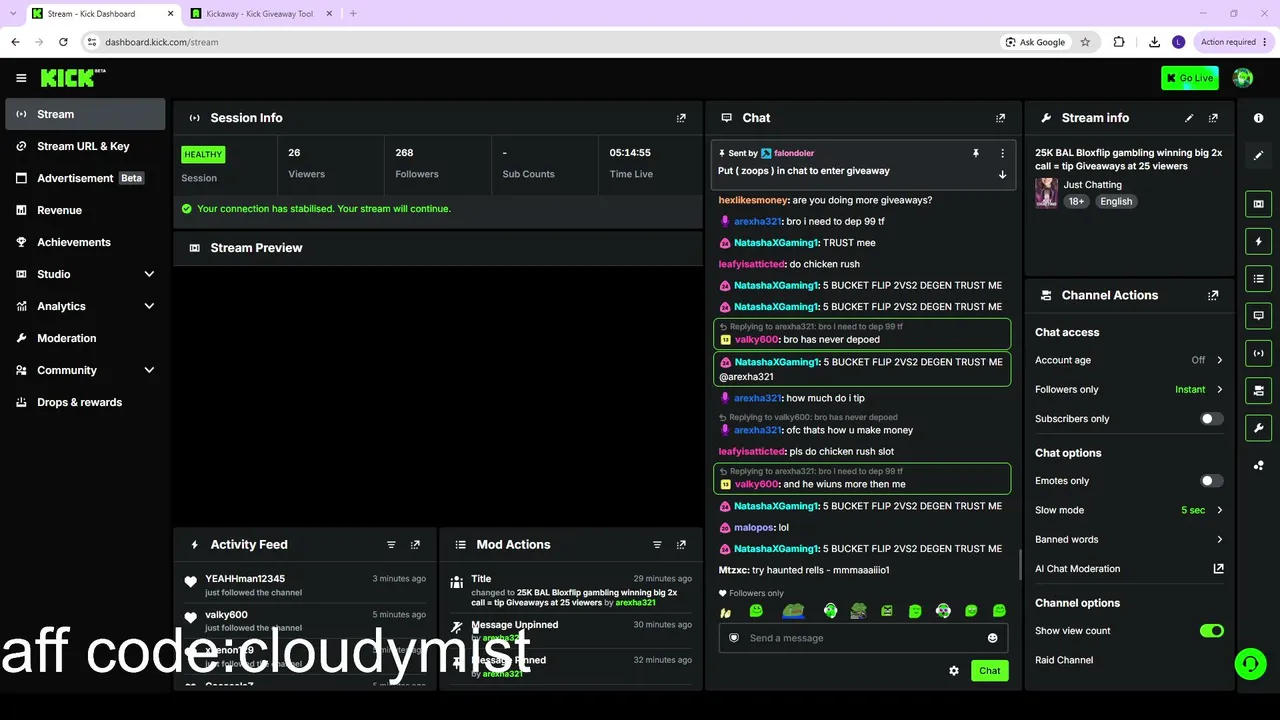Edit stream info with pencil icon

pos(1189,118)
